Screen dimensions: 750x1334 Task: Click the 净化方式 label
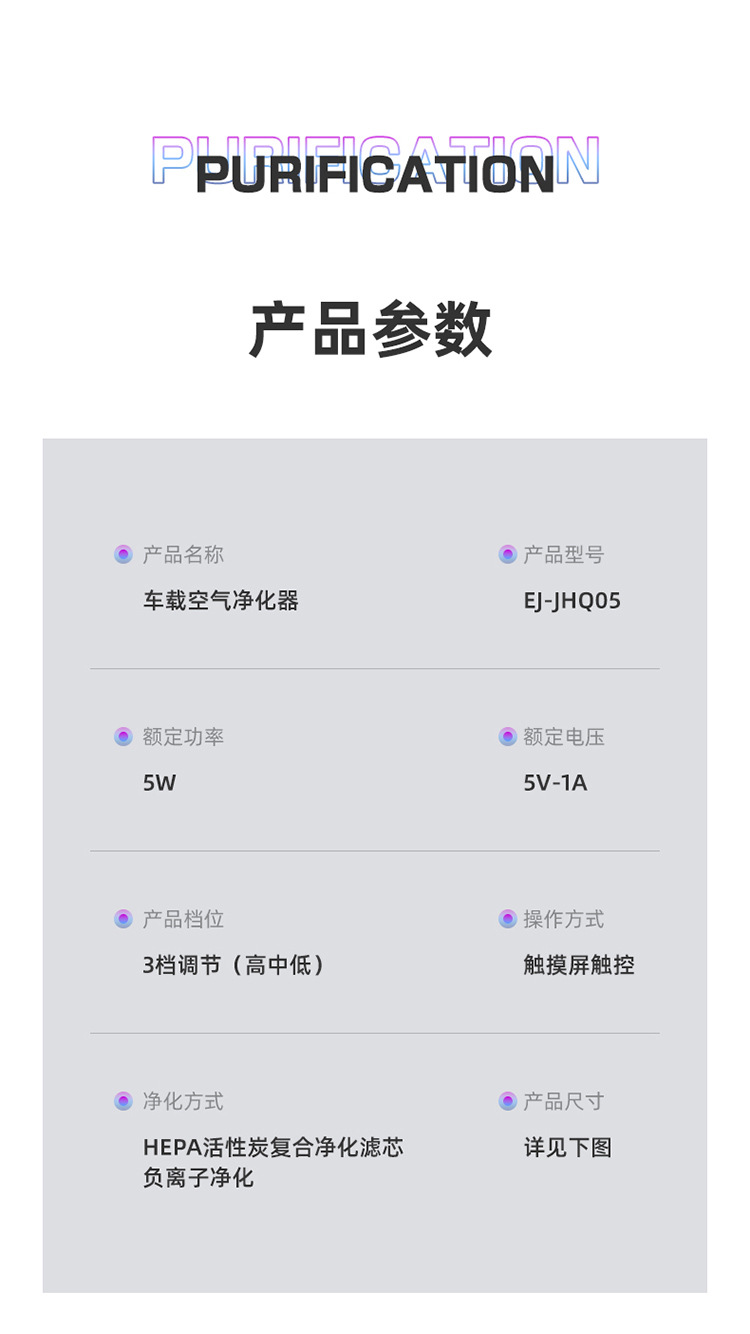pyautogui.click(x=183, y=1101)
